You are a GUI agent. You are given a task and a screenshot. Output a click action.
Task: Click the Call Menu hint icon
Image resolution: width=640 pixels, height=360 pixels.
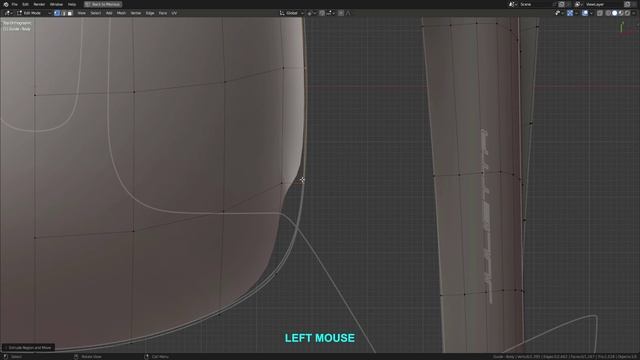[x=147, y=357]
